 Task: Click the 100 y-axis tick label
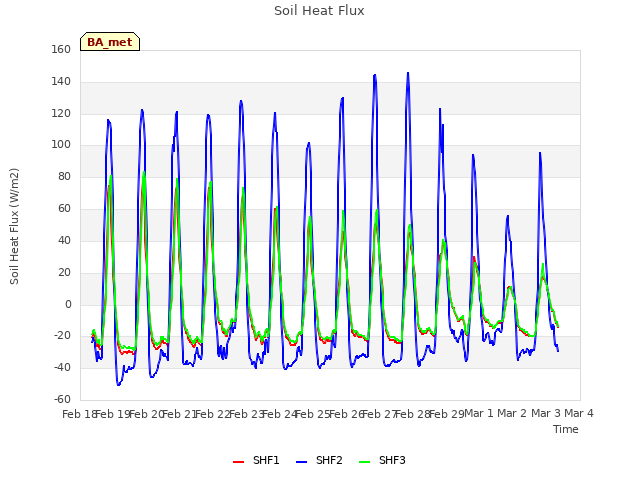click(61, 144)
